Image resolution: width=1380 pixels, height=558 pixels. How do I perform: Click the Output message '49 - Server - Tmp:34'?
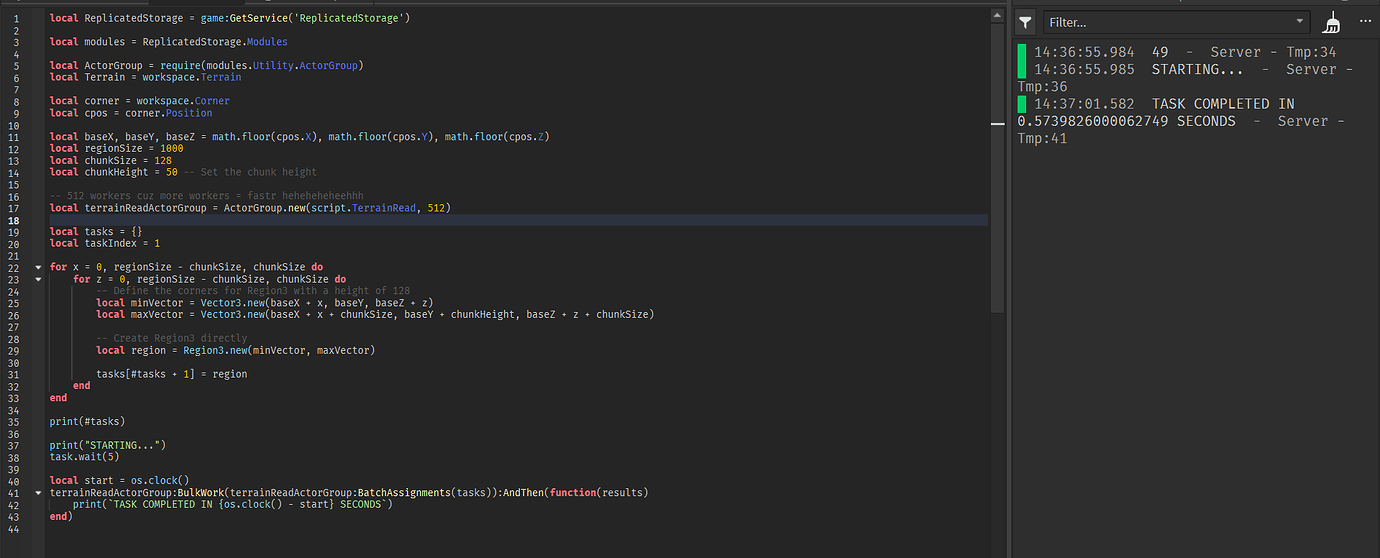(x=1185, y=52)
